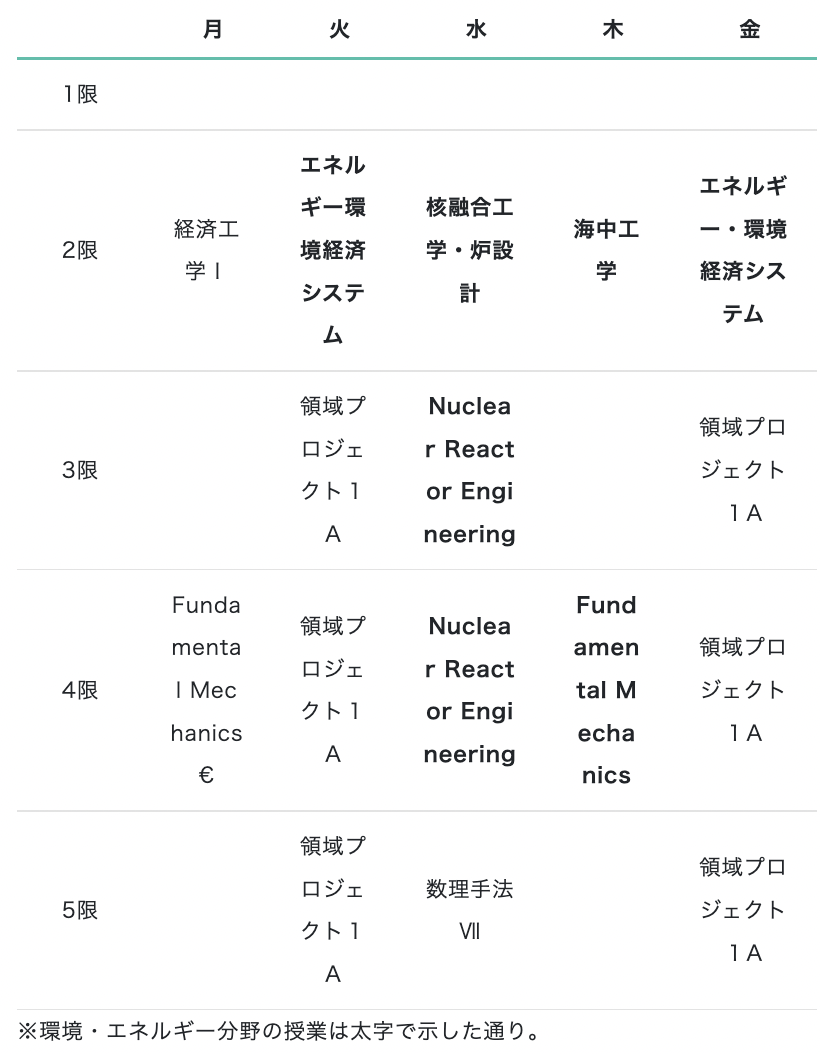Click the 木 column header

[x=612, y=29]
